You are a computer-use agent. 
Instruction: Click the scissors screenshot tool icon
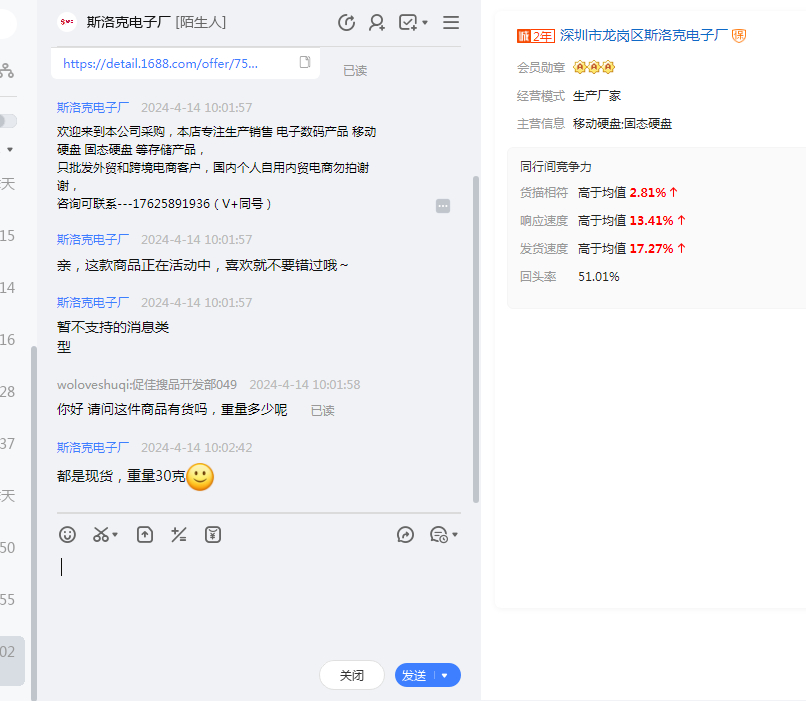click(x=100, y=535)
